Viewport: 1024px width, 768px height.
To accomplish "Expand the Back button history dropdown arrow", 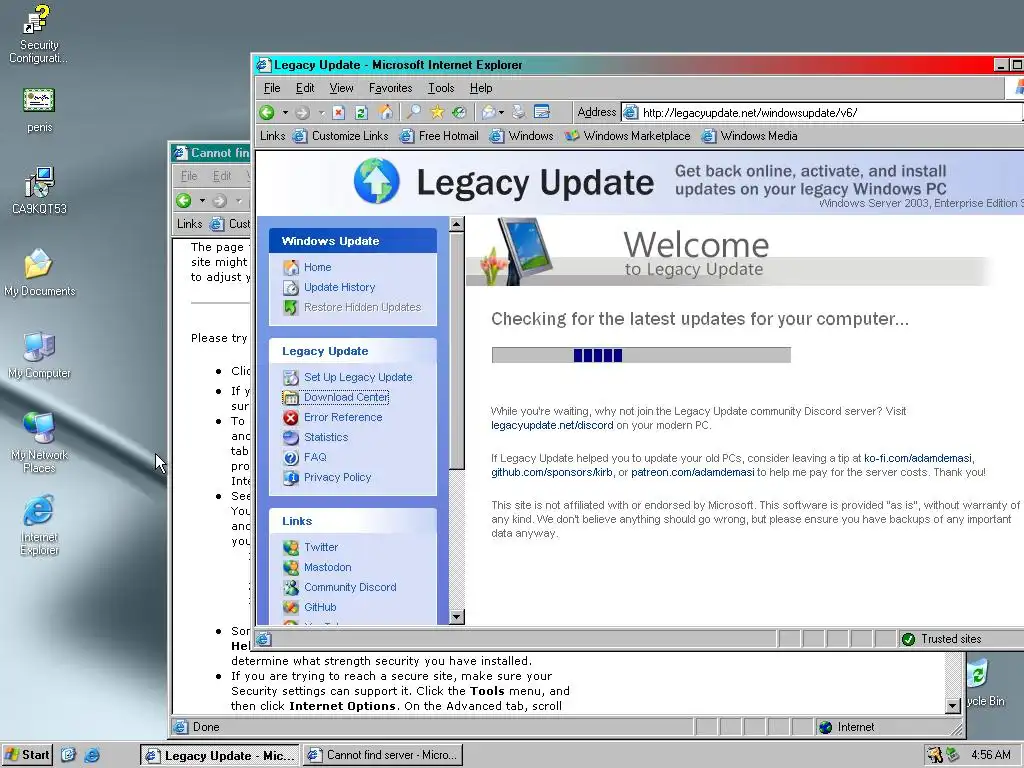I will [x=285, y=112].
